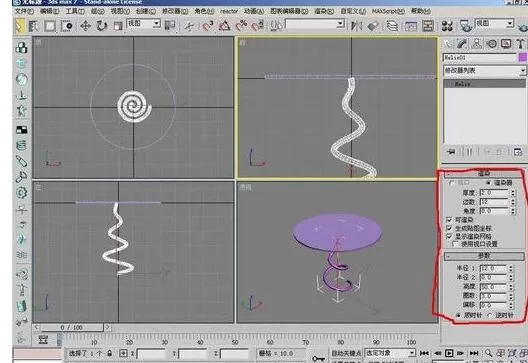Open the Schematic View icon
Image resolution: width=528 pixels, height=363 pixels.
[x=428, y=26]
